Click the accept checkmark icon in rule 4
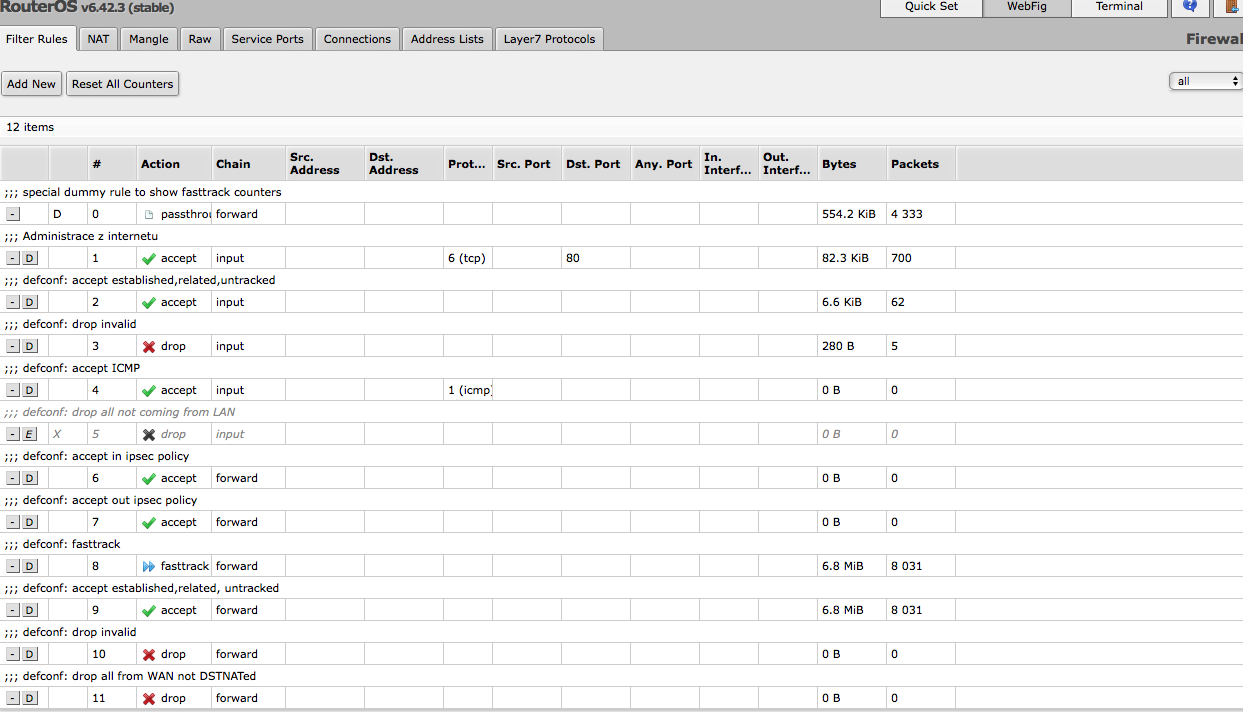 click(x=149, y=390)
